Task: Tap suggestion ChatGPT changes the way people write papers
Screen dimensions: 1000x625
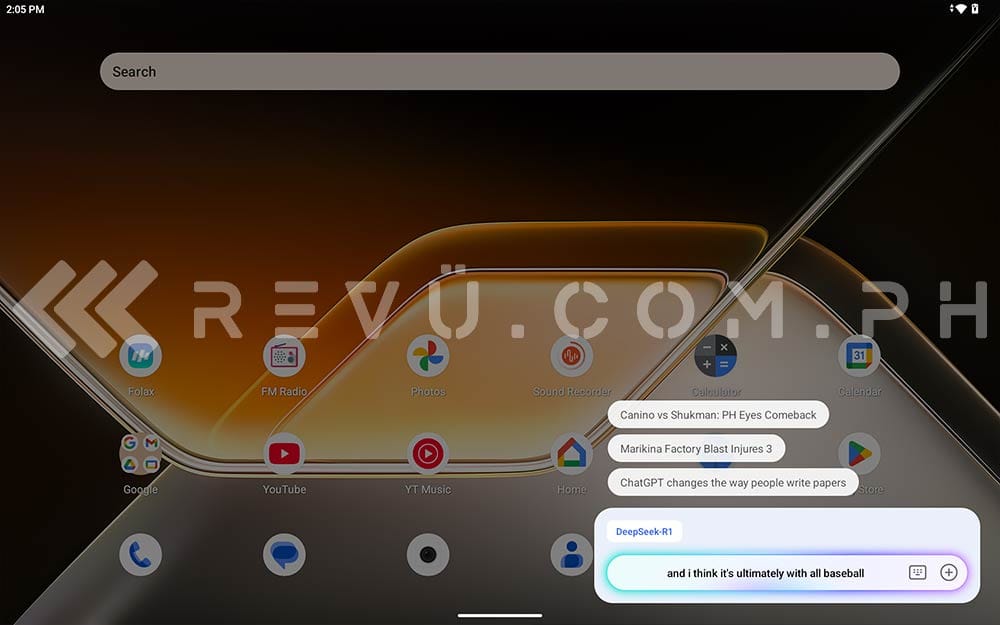Action: (733, 483)
